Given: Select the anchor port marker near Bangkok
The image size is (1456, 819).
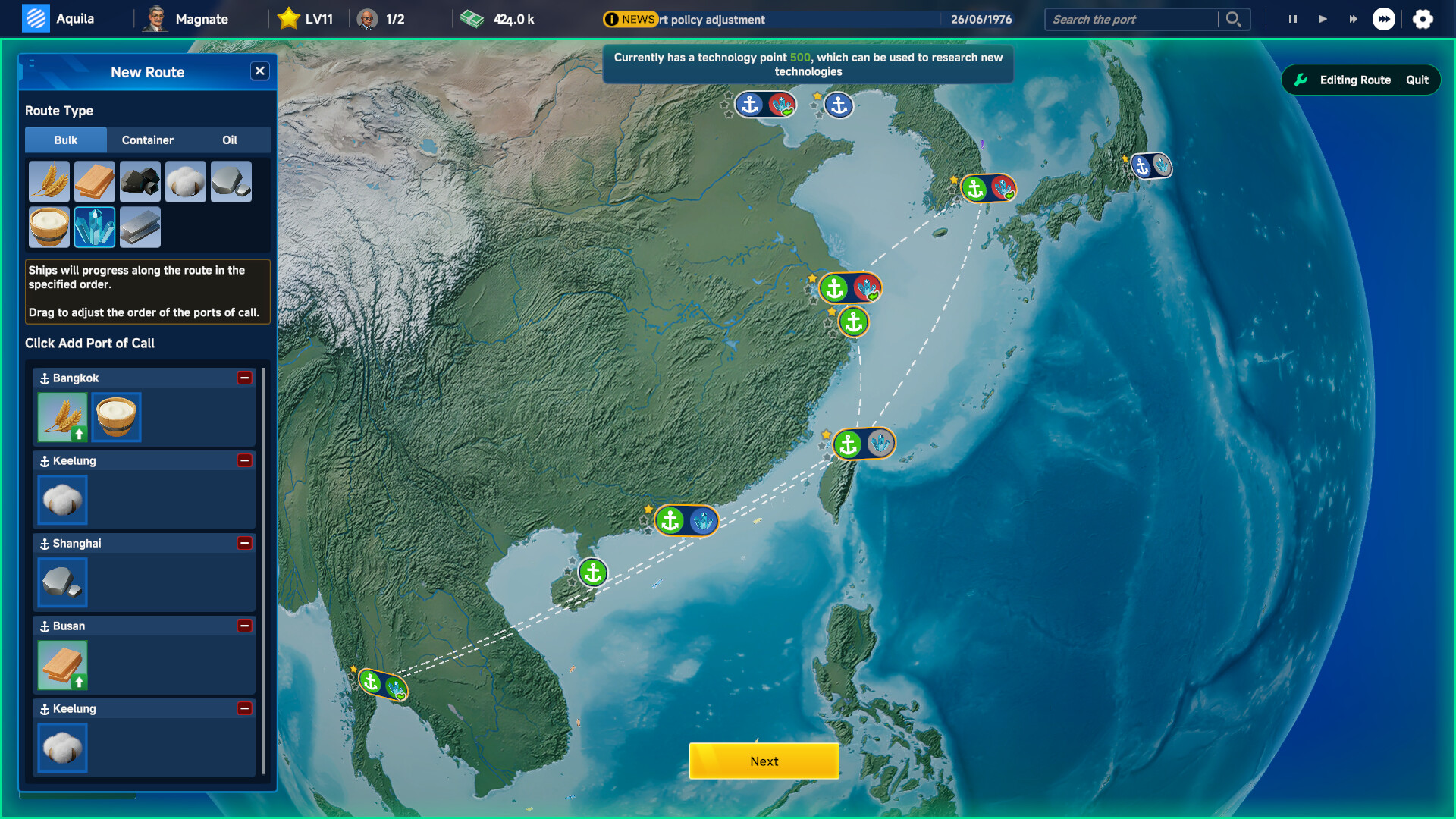Looking at the screenshot, I should [369, 682].
